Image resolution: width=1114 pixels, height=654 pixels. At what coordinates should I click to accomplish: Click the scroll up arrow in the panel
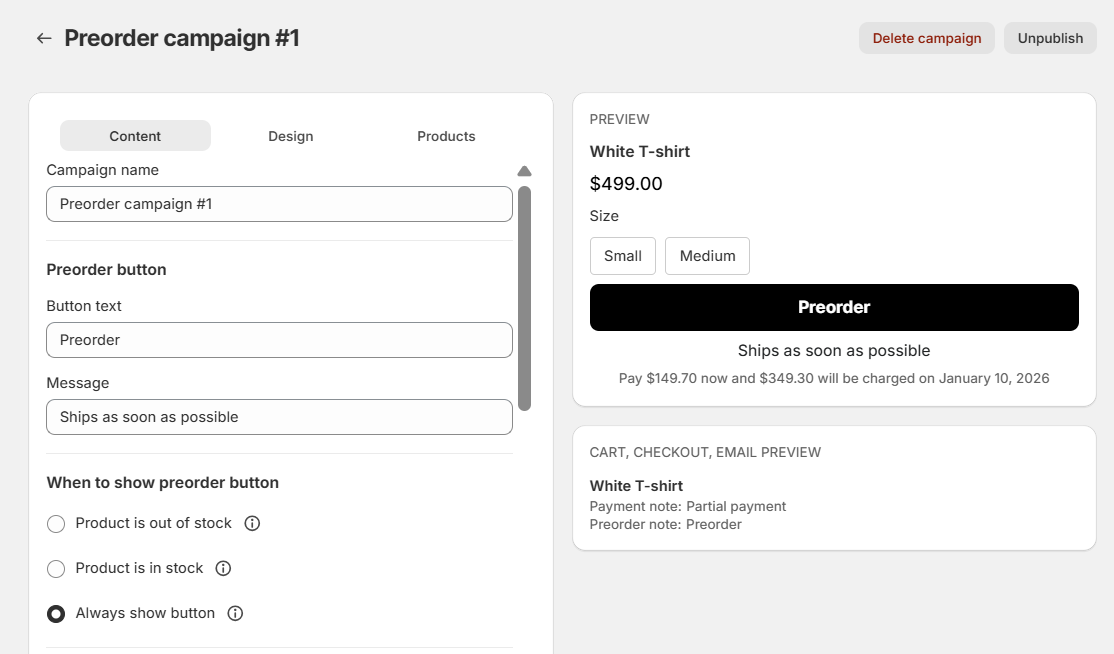524,171
